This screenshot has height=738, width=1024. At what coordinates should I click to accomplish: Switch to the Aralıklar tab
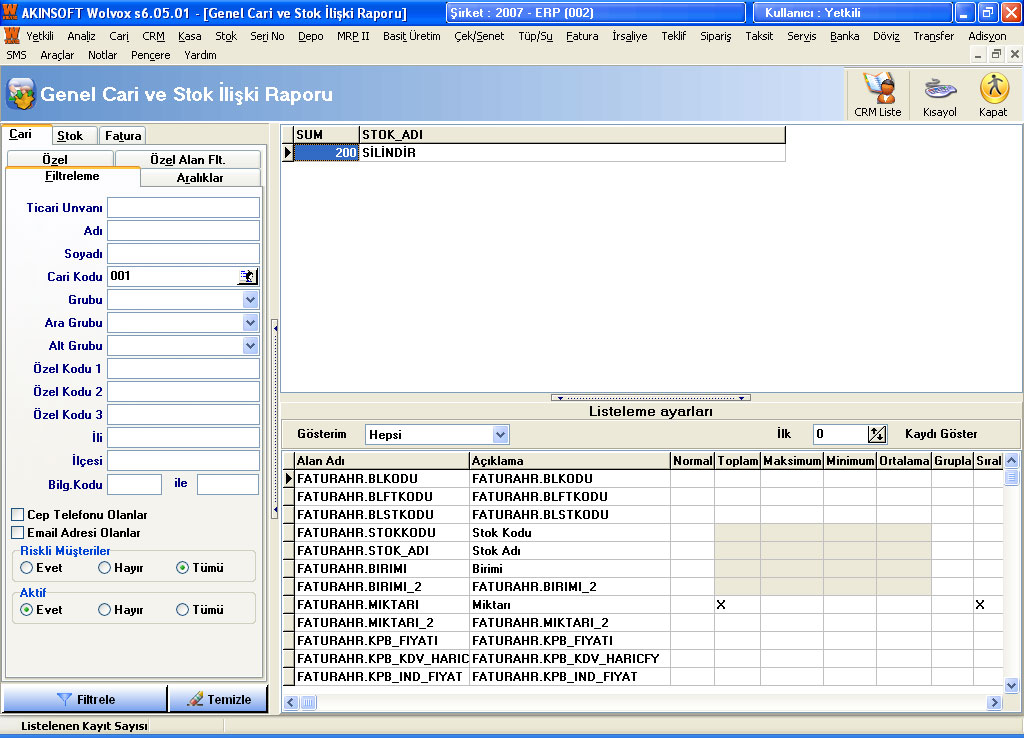click(x=200, y=178)
